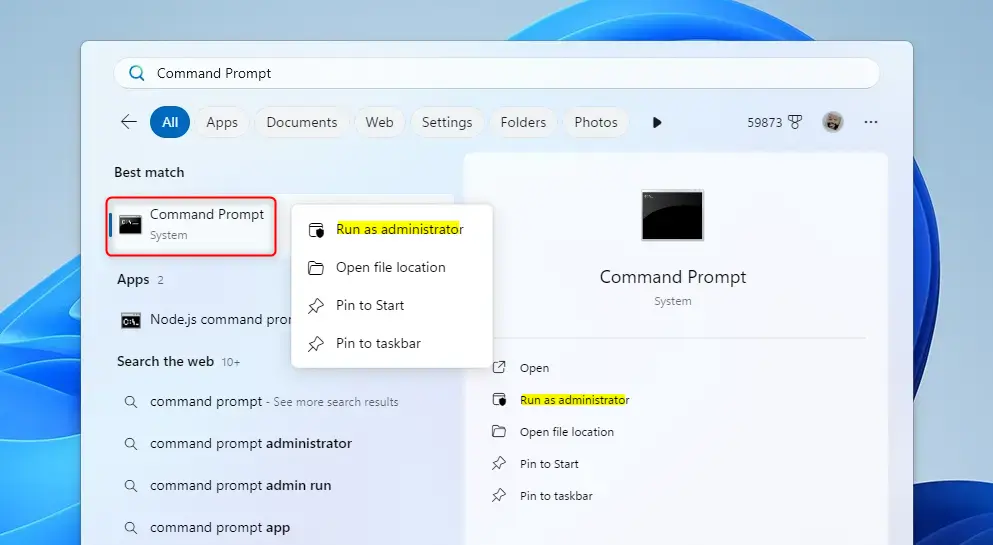Click search icon beside command prompt app
Image resolution: width=993 pixels, height=545 pixels.
click(130, 528)
